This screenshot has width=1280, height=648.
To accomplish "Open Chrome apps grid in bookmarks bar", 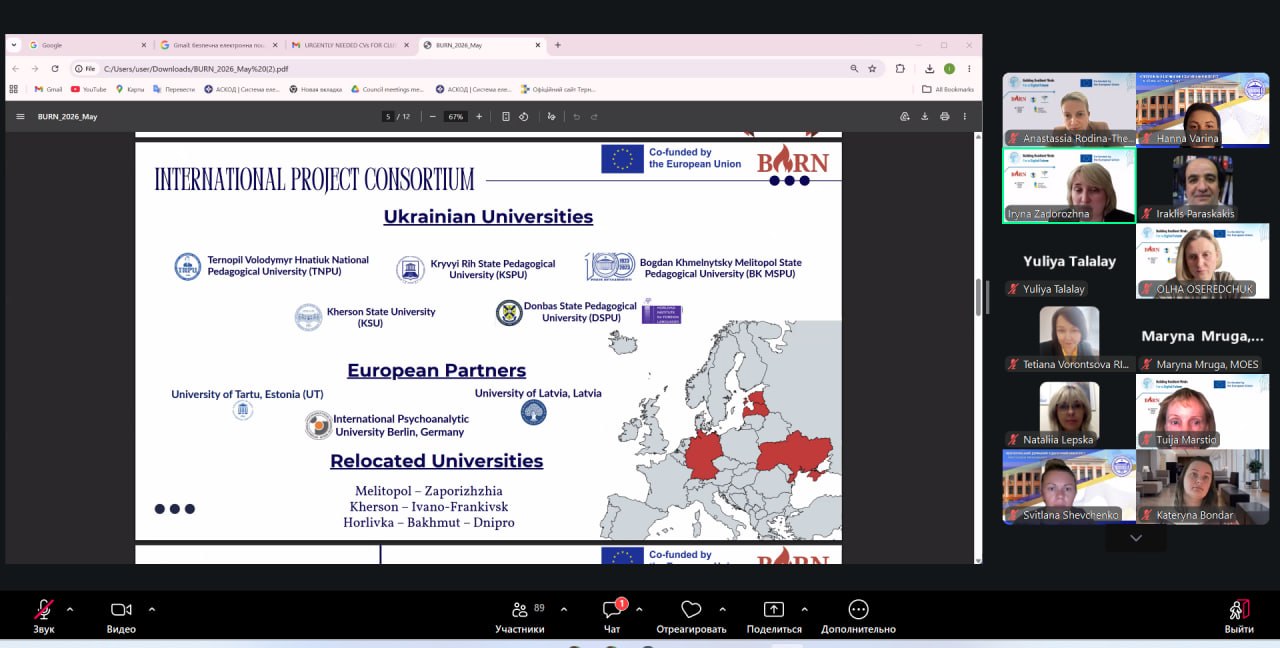I will click(14, 89).
